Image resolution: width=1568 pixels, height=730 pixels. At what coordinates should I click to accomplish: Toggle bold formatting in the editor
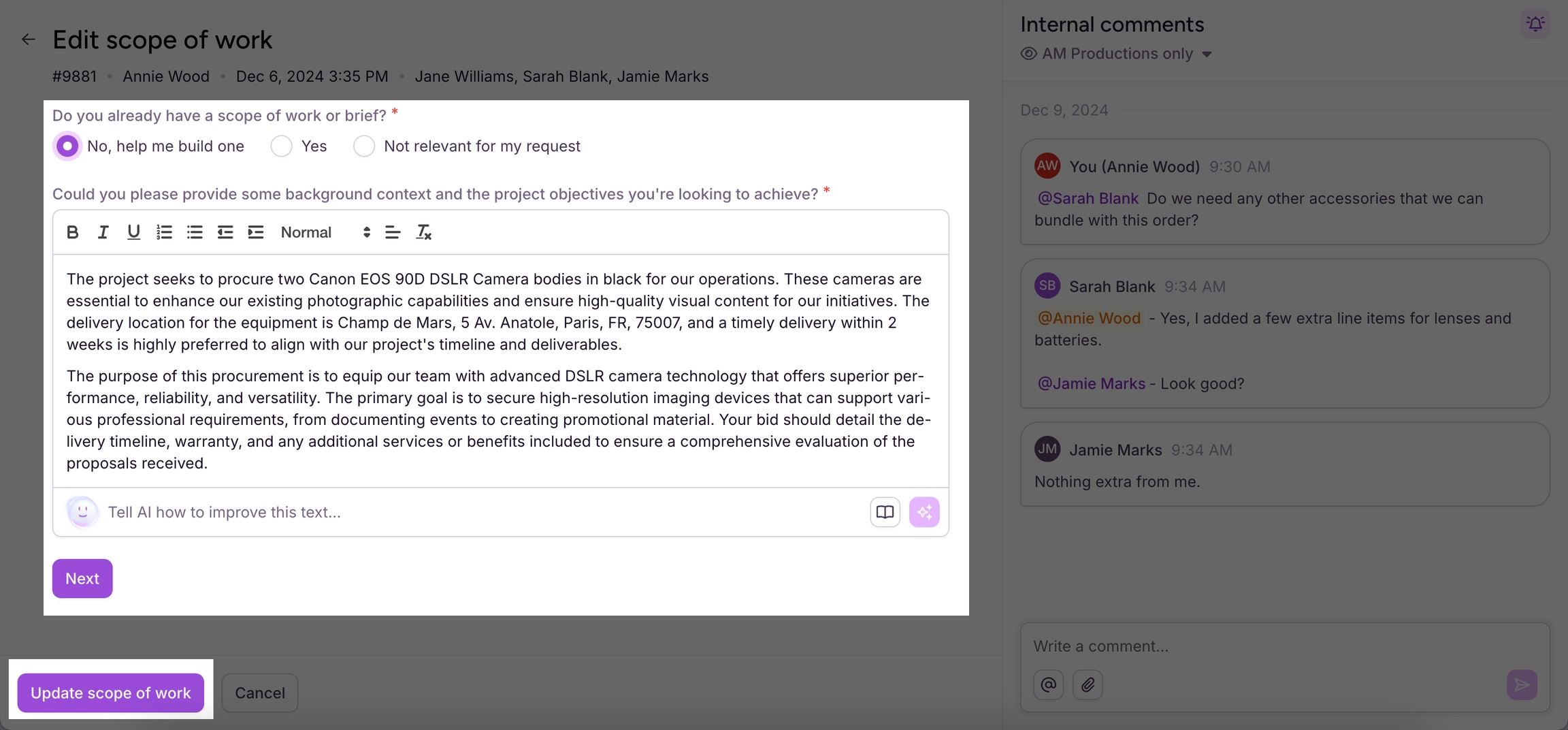tap(73, 232)
